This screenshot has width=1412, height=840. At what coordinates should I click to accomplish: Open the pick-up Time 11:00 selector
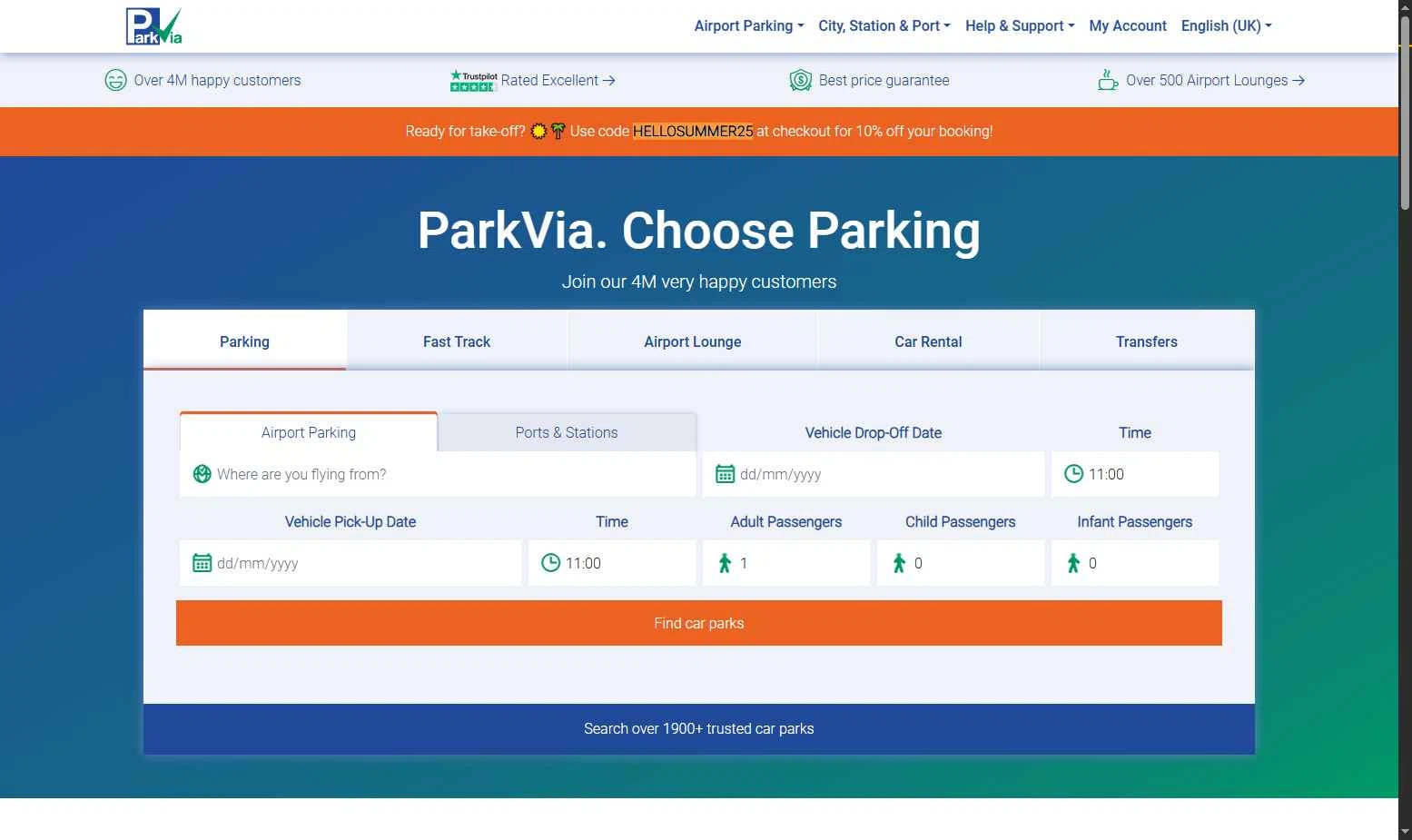coord(612,563)
